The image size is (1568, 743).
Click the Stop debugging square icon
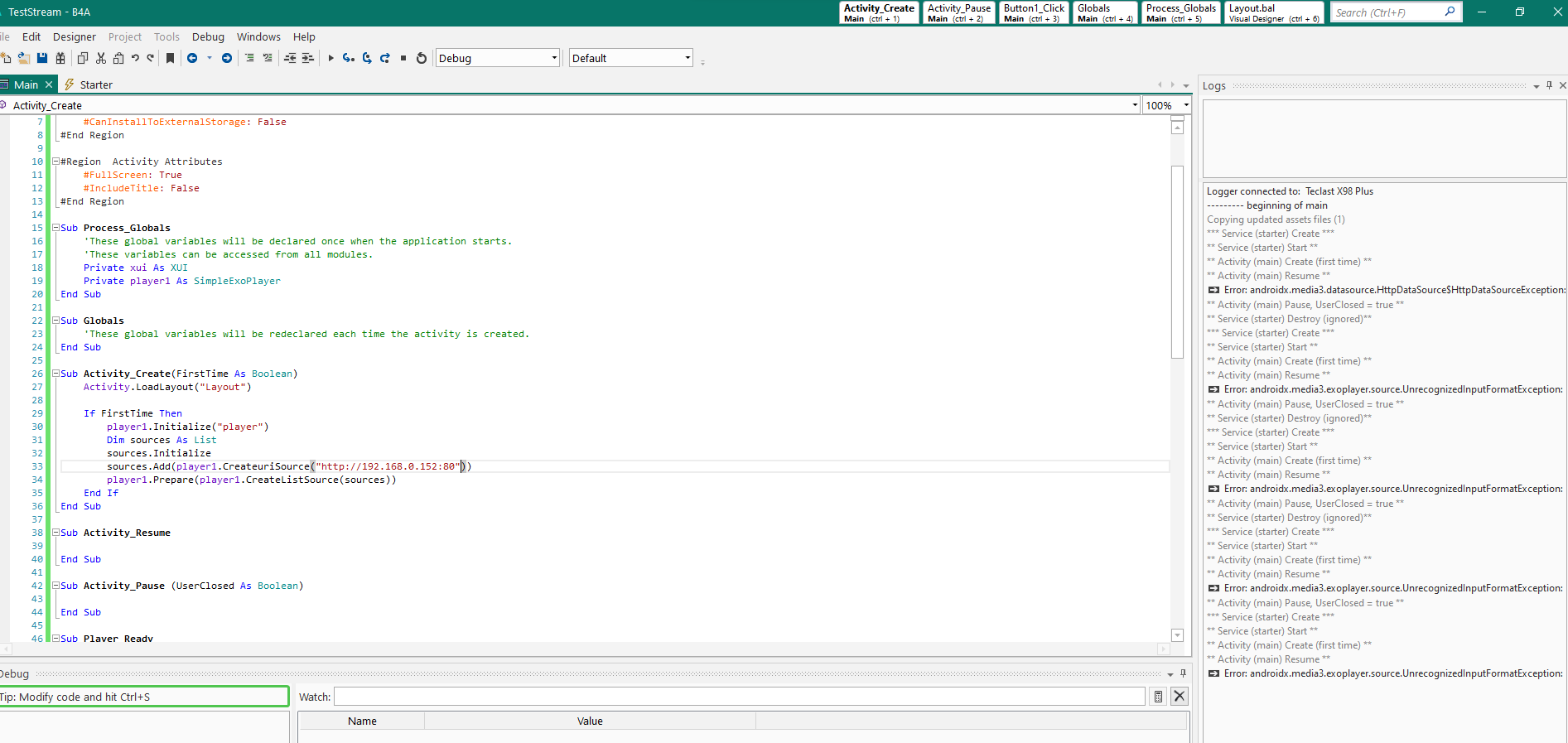pyautogui.click(x=403, y=58)
